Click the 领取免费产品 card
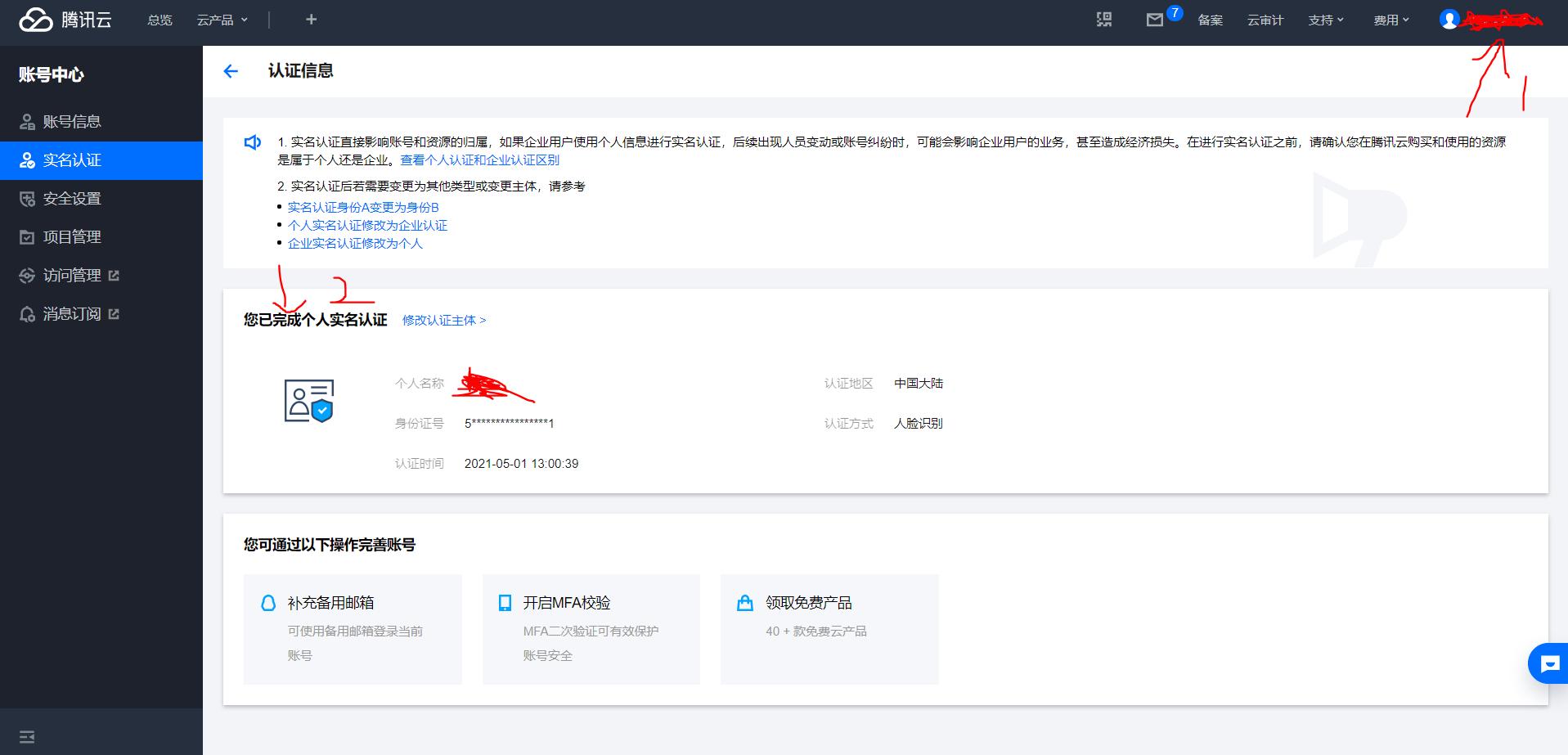 829,628
